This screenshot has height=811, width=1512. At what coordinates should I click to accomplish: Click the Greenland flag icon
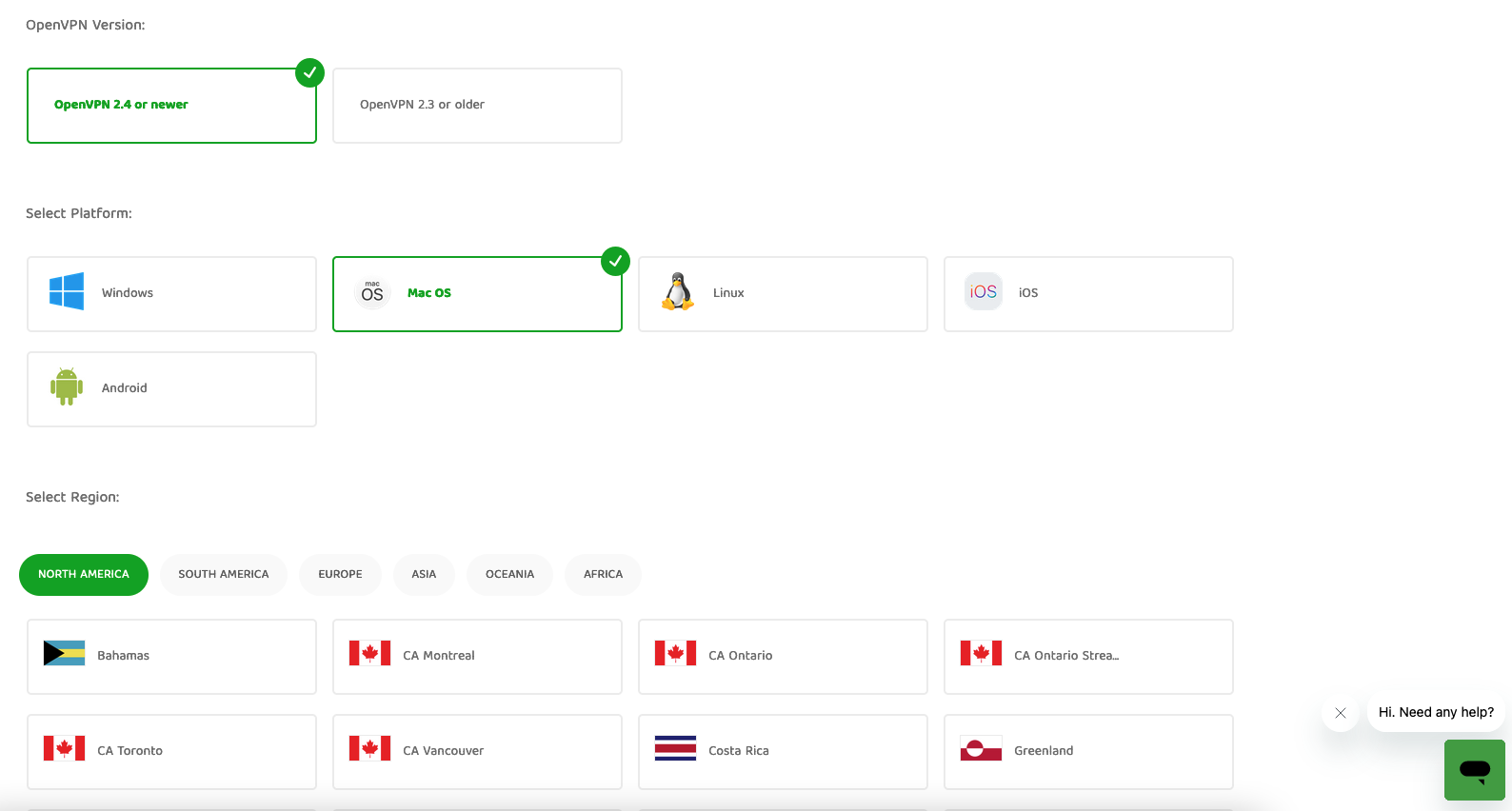point(981,748)
